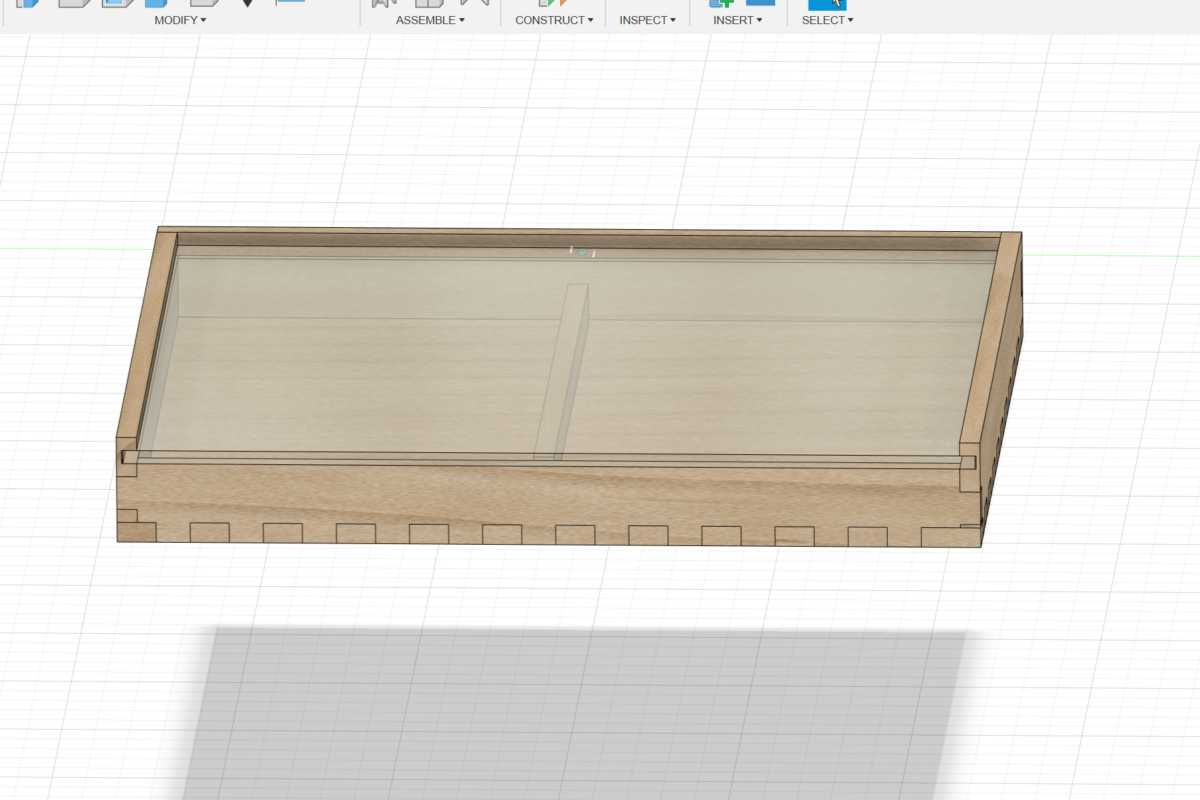Click the Joint icon directly above ASSEMBLE label
The width and height of the screenshot is (1200, 800).
click(x=429, y=3)
